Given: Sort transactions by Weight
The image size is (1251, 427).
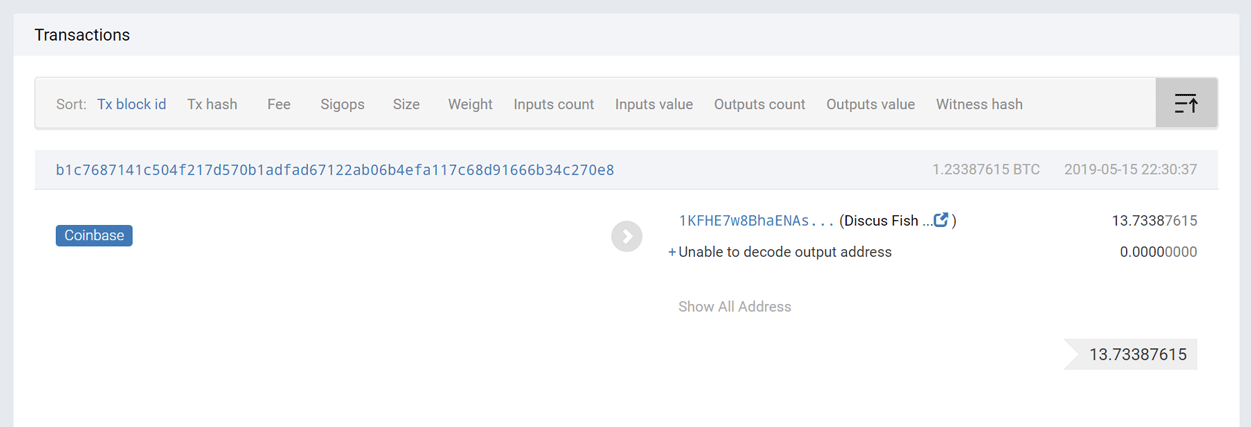Looking at the screenshot, I should [x=470, y=104].
